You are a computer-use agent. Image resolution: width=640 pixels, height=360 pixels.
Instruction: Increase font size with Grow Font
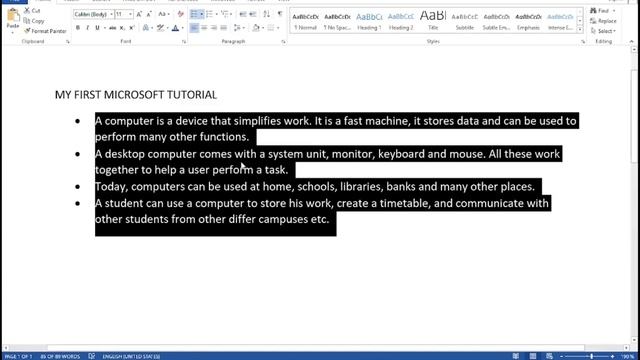[139, 14]
